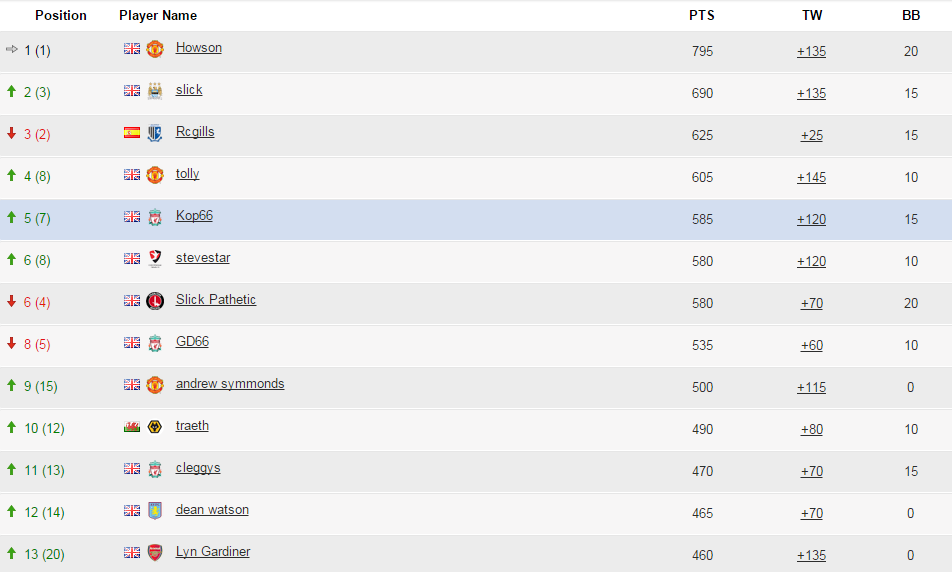952x572 pixels.
Task: Click the Spanish flag in Rcgills row
Action: point(132,132)
